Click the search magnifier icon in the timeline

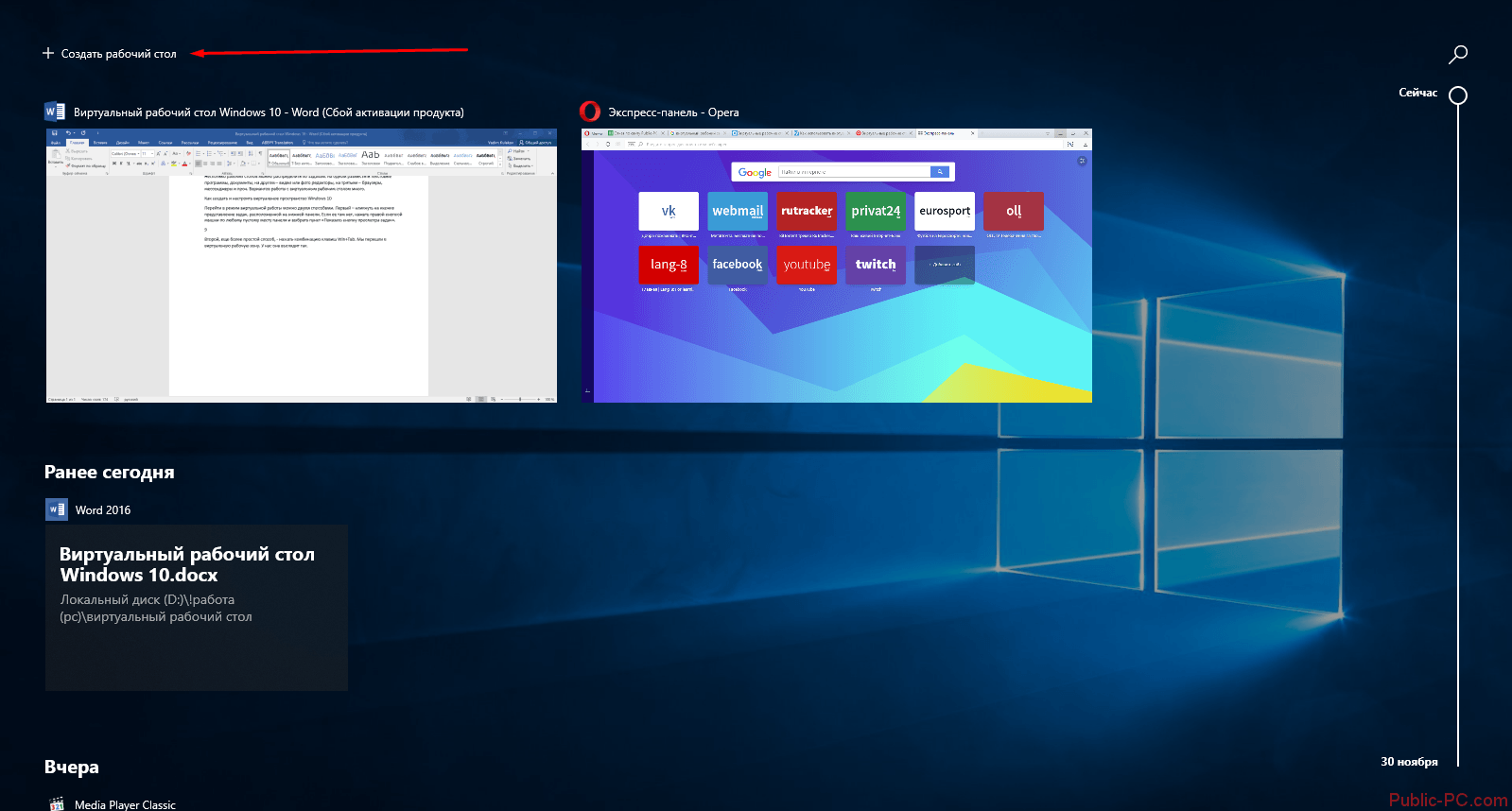tap(1458, 54)
